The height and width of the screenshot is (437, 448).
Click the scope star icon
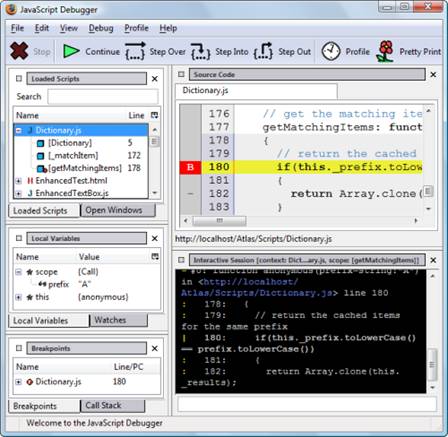coord(30,272)
